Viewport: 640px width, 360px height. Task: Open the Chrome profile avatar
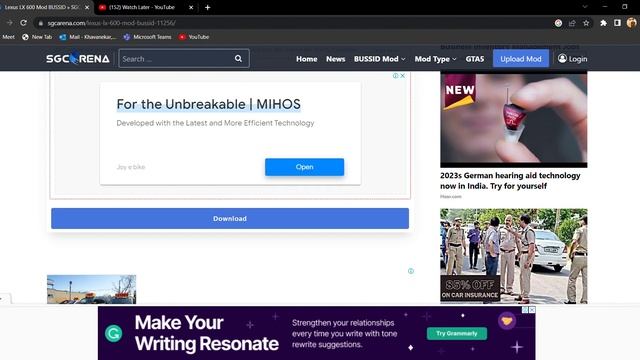point(631,23)
